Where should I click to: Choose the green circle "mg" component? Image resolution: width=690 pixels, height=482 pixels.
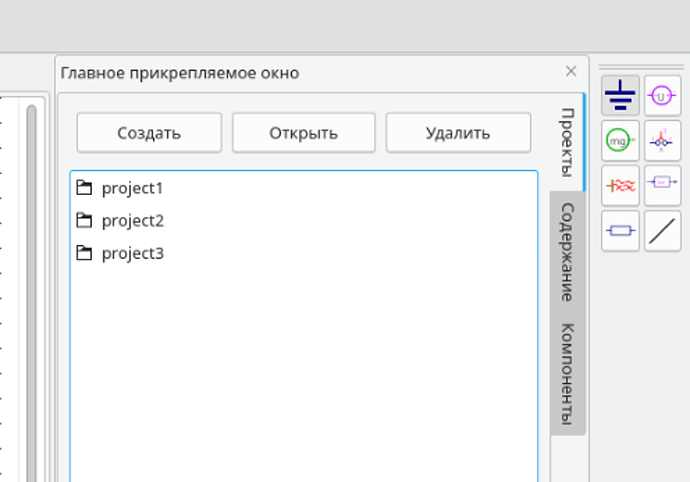[x=620, y=140]
